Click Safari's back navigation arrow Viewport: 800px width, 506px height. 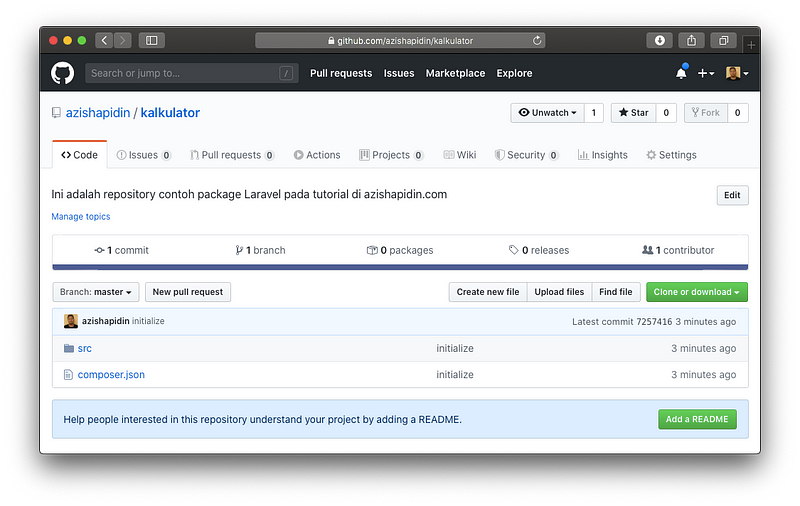104,41
